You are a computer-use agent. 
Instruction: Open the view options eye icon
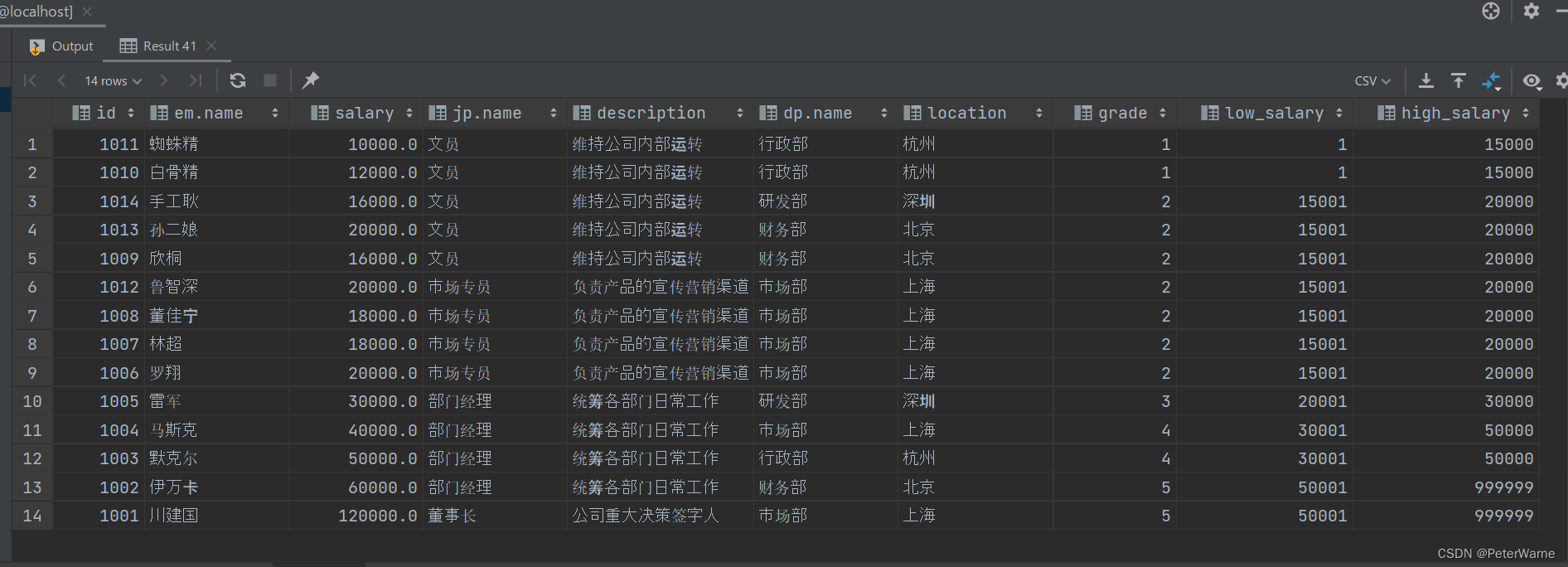tap(1532, 81)
